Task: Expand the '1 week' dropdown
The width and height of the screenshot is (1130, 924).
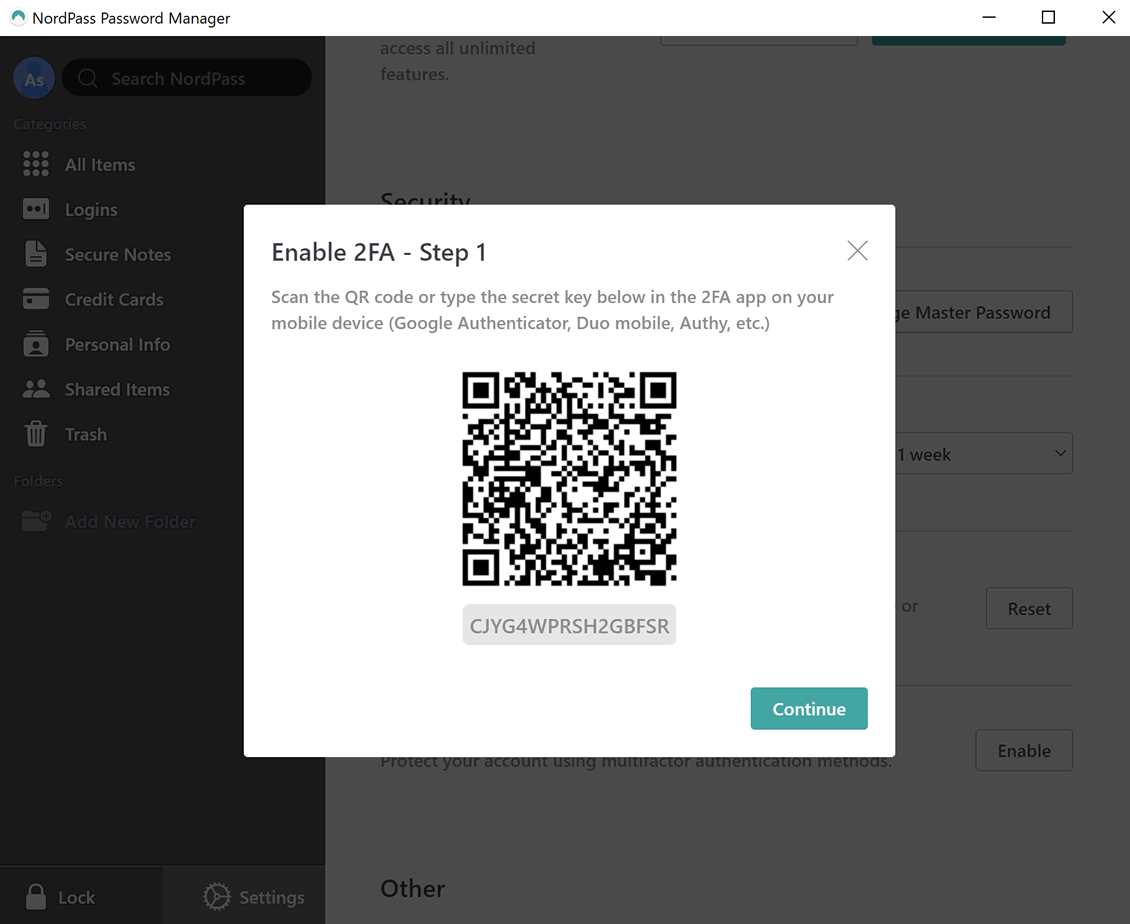Action: coord(984,453)
